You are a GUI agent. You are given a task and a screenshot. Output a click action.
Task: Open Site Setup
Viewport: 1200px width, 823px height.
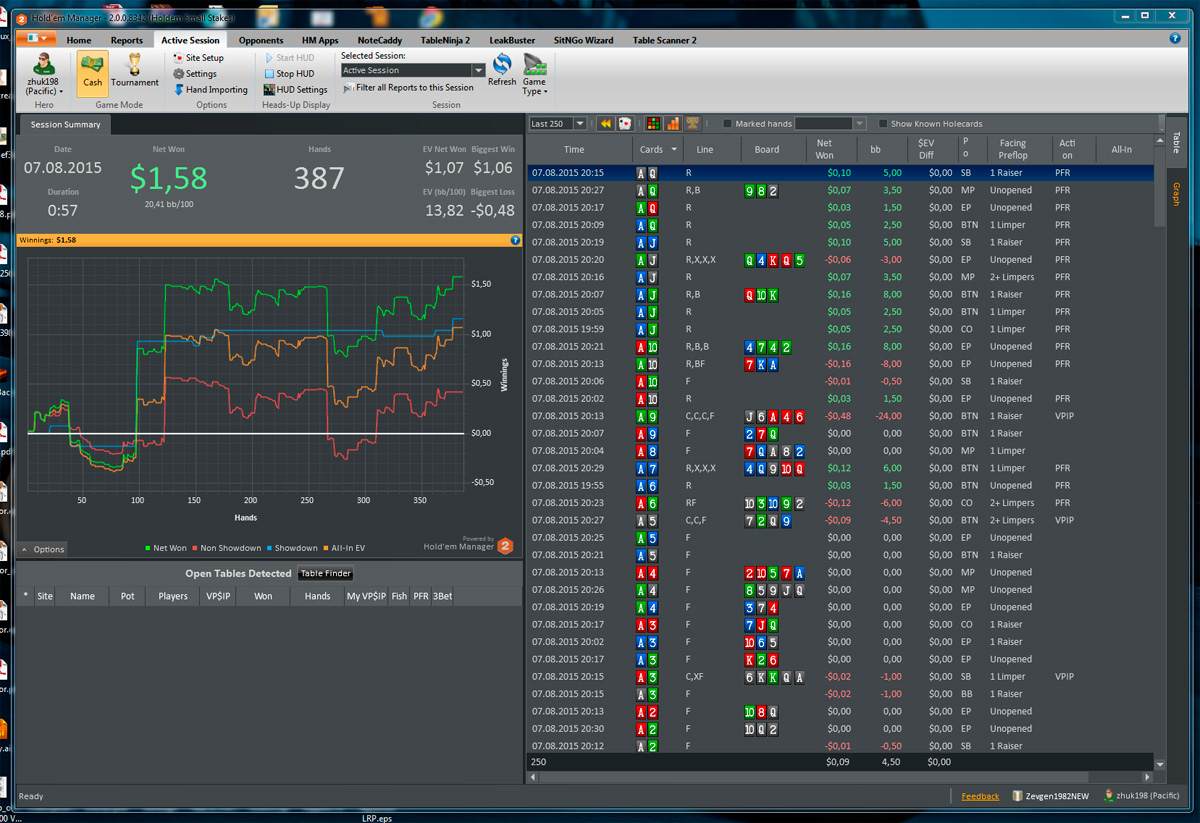click(x=198, y=58)
